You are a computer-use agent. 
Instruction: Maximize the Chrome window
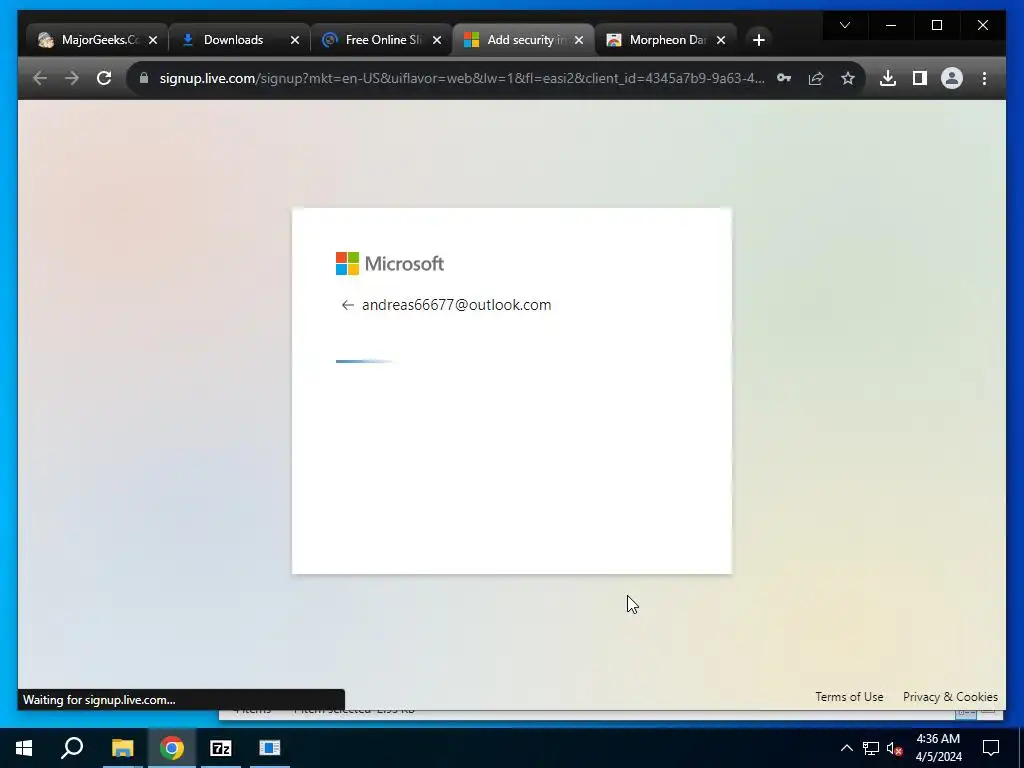click(937, 25)
